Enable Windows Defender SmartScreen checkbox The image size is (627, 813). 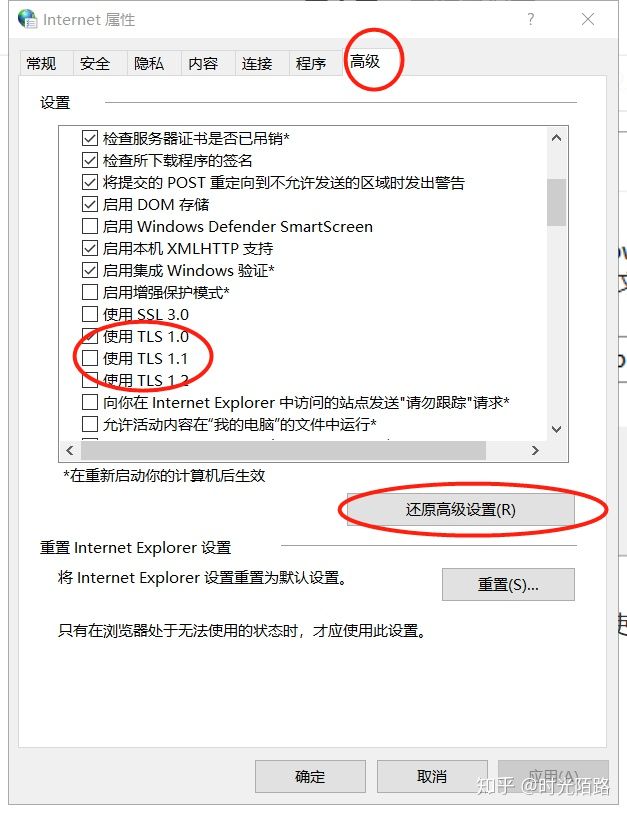(90, 226)
